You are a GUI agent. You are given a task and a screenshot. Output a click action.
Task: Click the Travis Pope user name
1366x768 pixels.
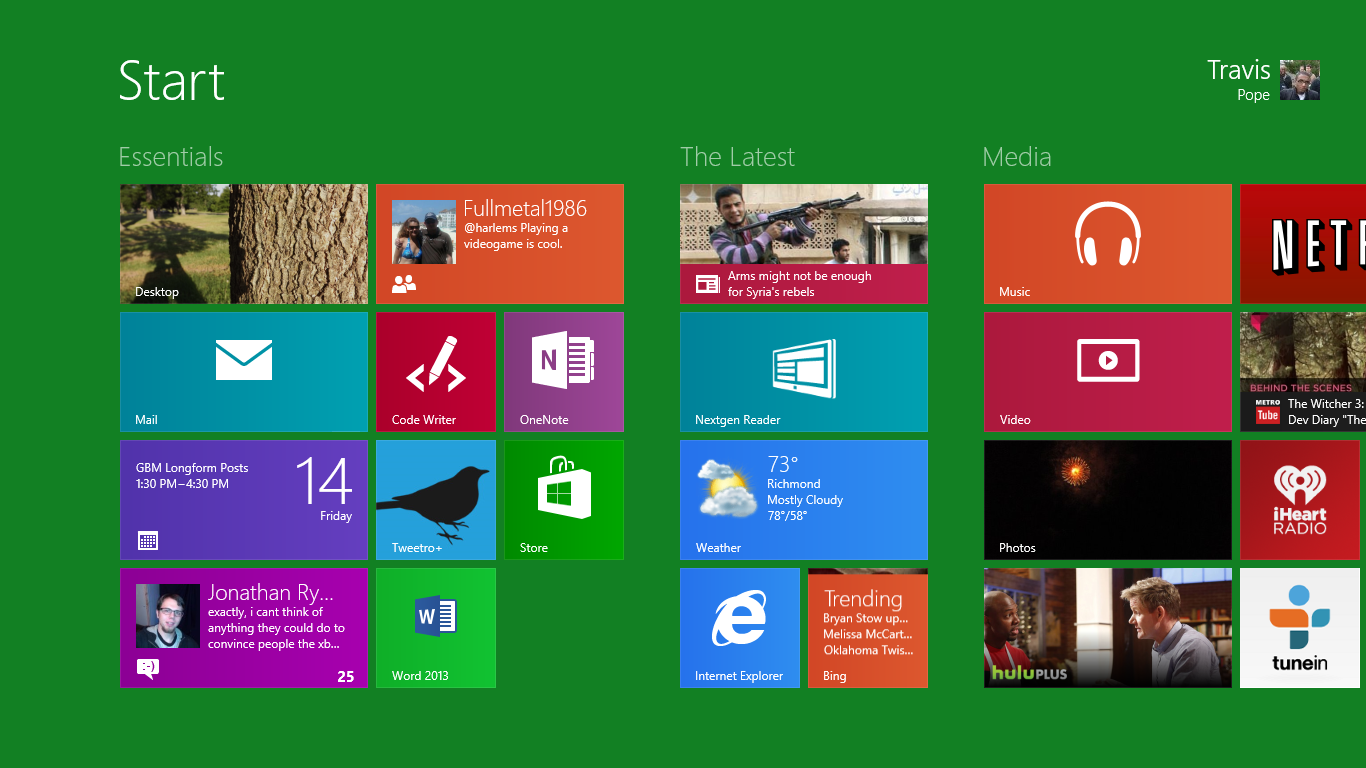1239,80
